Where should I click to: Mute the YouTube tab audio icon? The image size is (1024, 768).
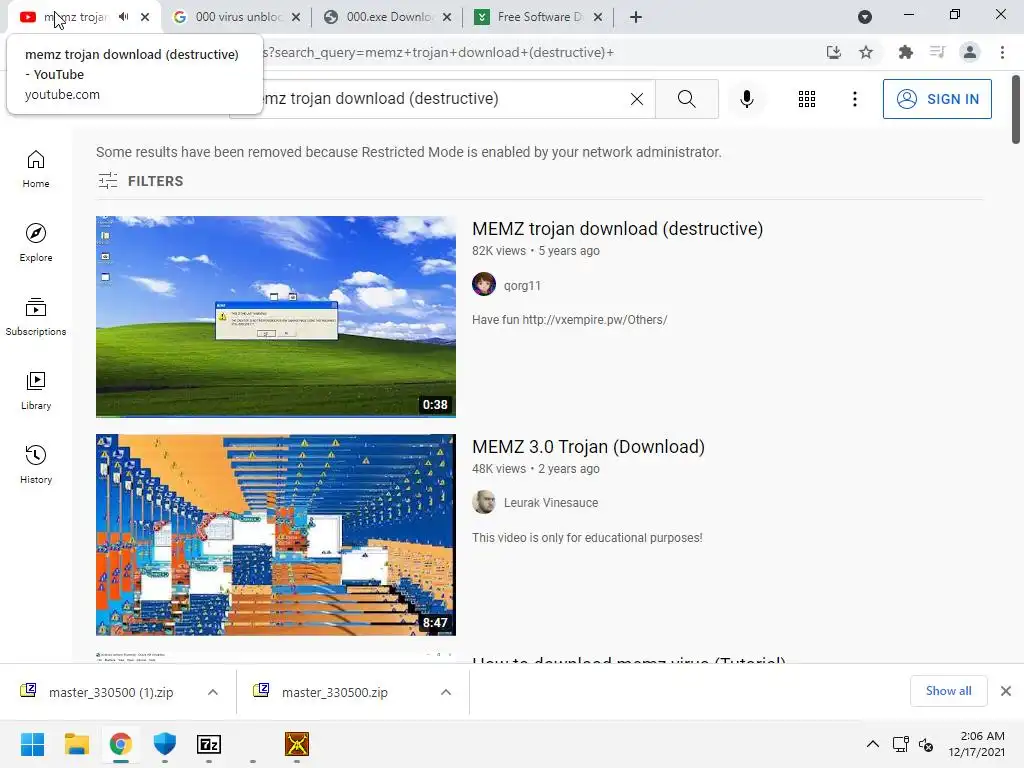tap(123, 17)
